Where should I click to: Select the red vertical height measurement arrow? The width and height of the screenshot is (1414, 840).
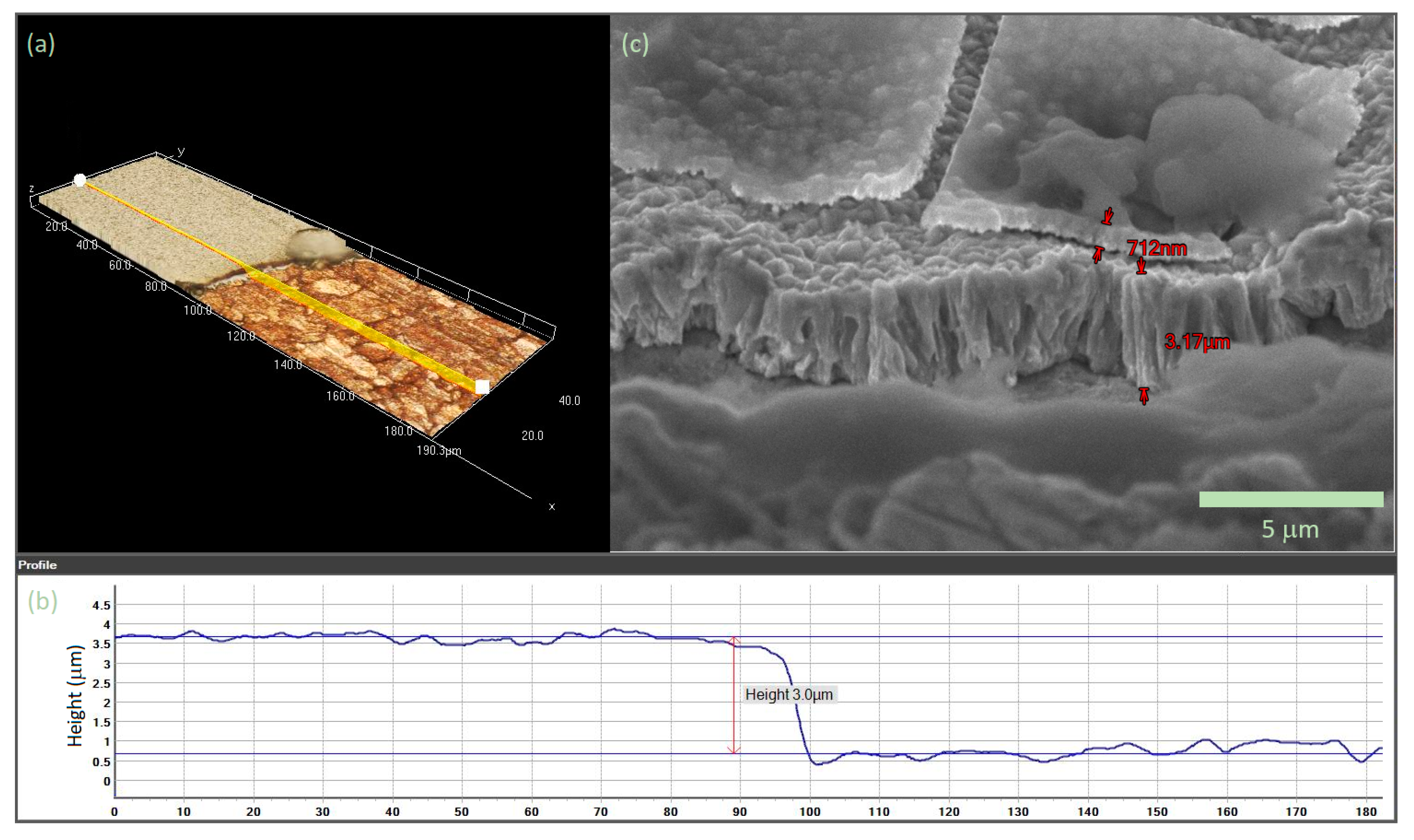(734, 695)
